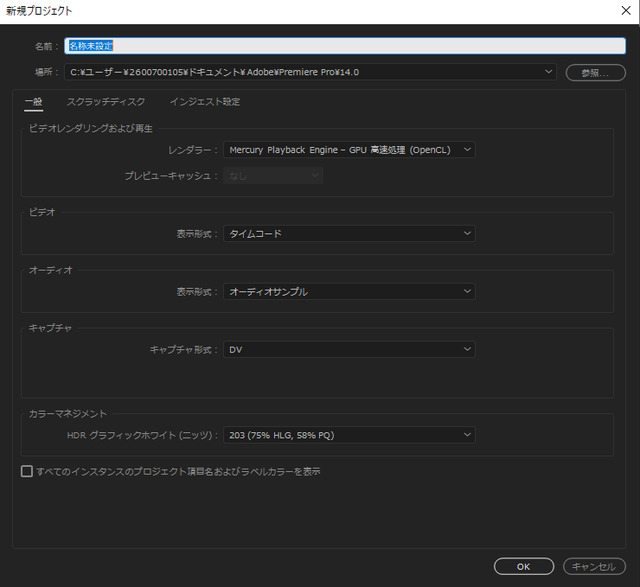Open the HDR グラフィックホワイト 203 dropdown
This screenshot has height=587, width=640.
click(x=349, y=435)
